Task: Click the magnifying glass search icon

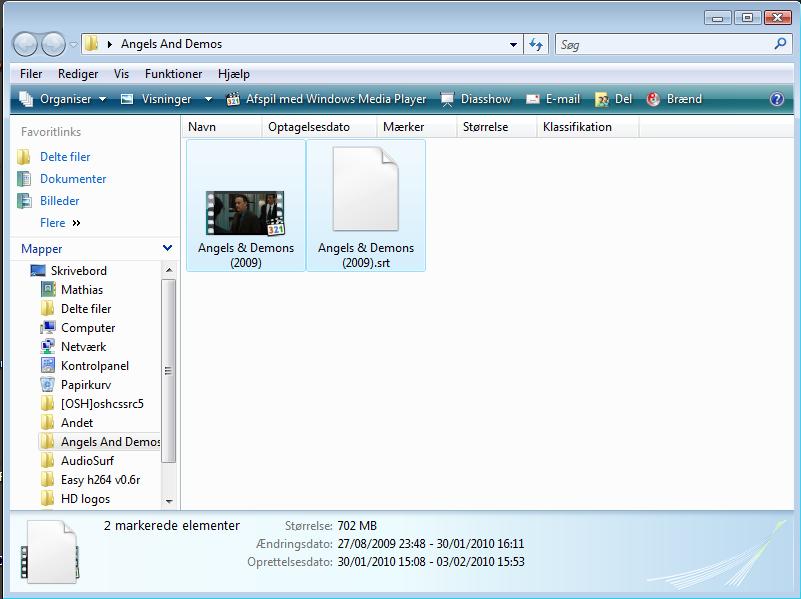Action: pos(780,44)
